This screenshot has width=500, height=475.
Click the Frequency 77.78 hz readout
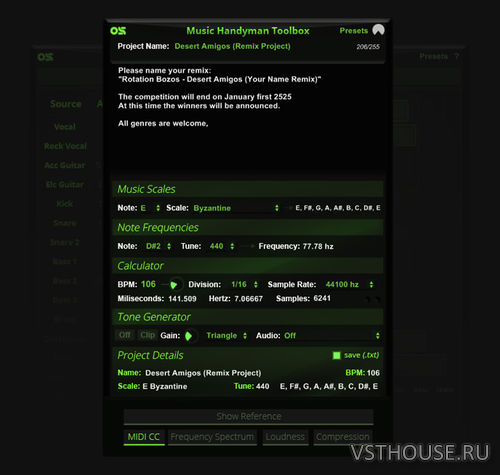(296, 246)
